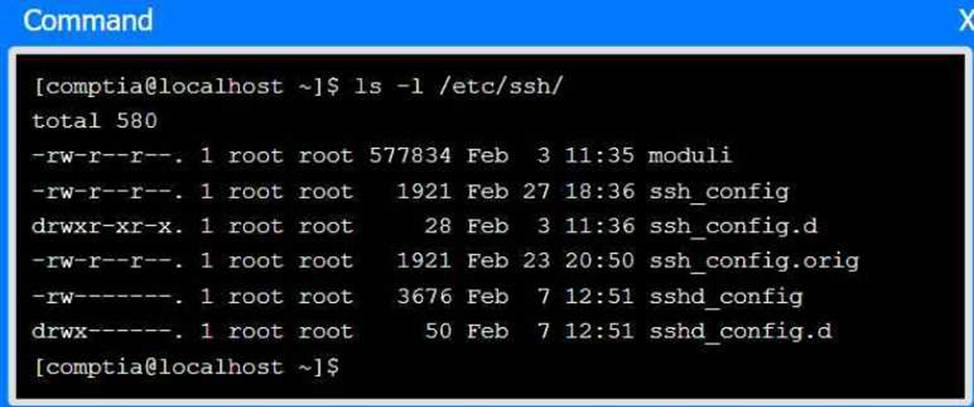Close the Command window with the X
This screenshot has width=974, height=407.
coord(964,20)
